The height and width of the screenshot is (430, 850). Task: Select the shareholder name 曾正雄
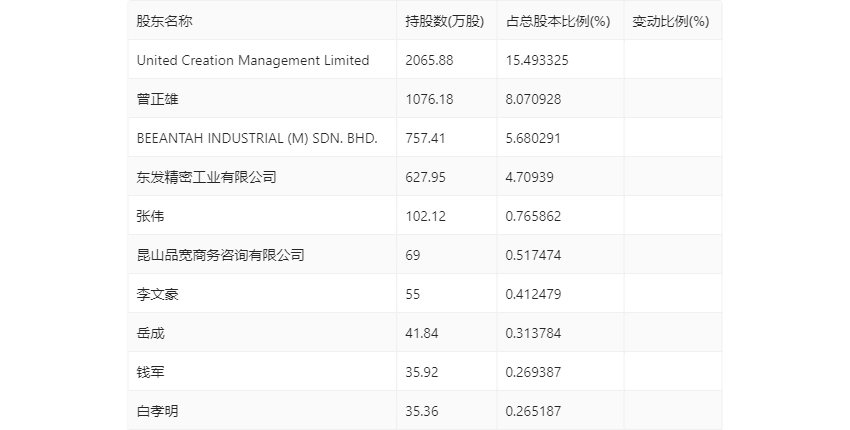pos(157,99)
